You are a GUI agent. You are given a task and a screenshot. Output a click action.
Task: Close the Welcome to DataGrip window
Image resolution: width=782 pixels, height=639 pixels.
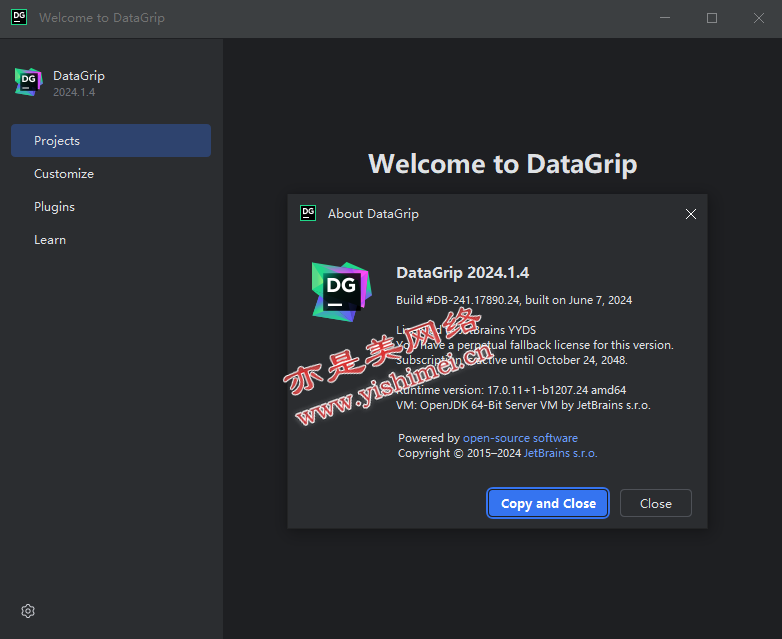pos(759,18)
